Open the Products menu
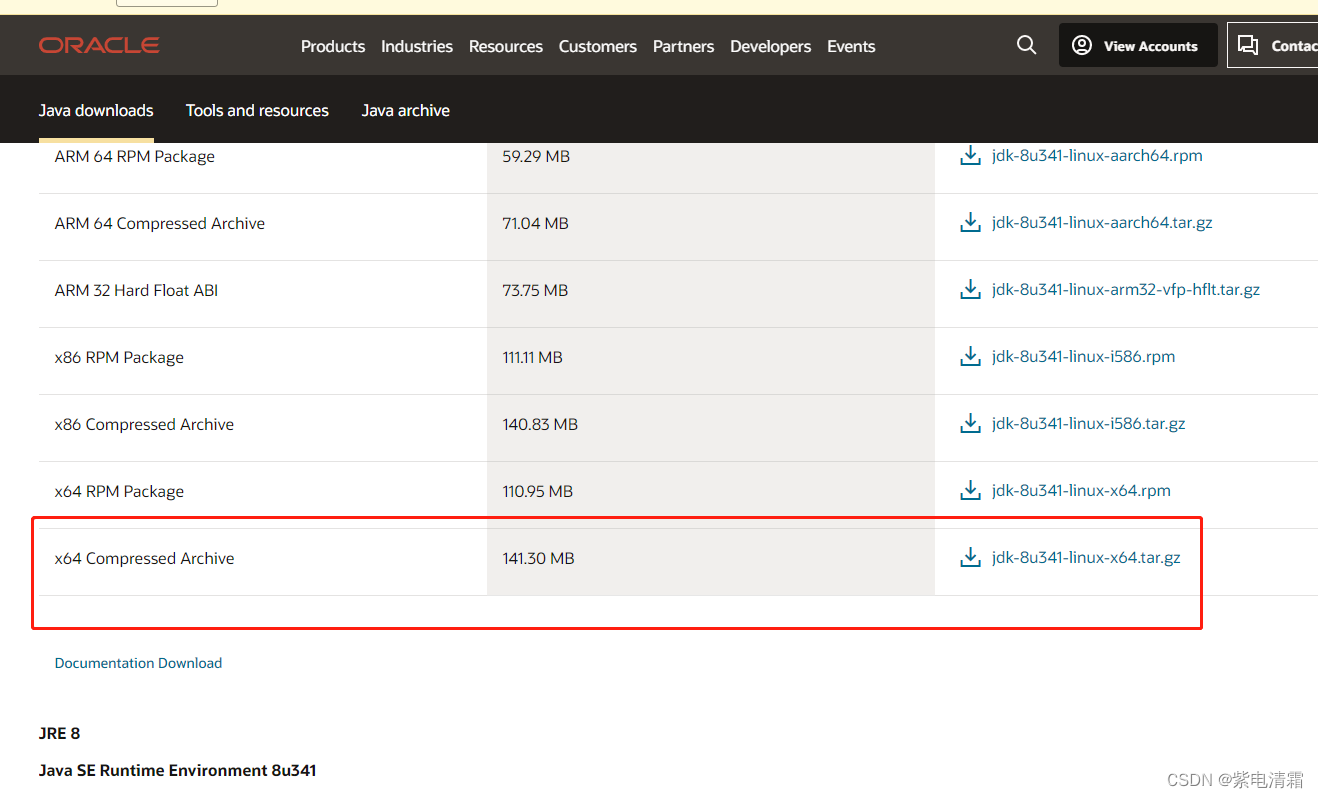Screen dimensions: 1318x798 pos(333,46)
